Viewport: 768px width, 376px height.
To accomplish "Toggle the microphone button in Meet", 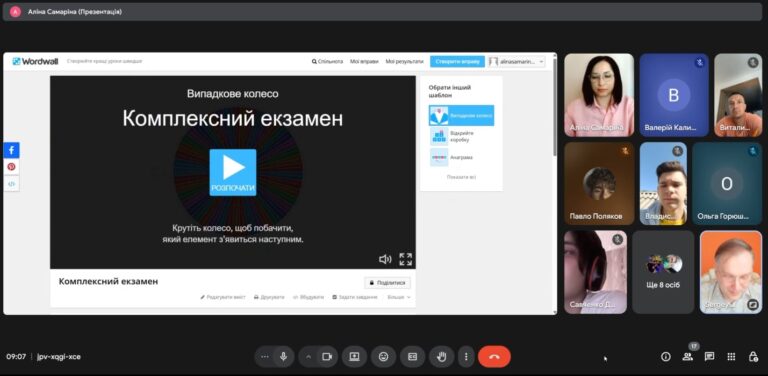I will click(x=283, y=357).
